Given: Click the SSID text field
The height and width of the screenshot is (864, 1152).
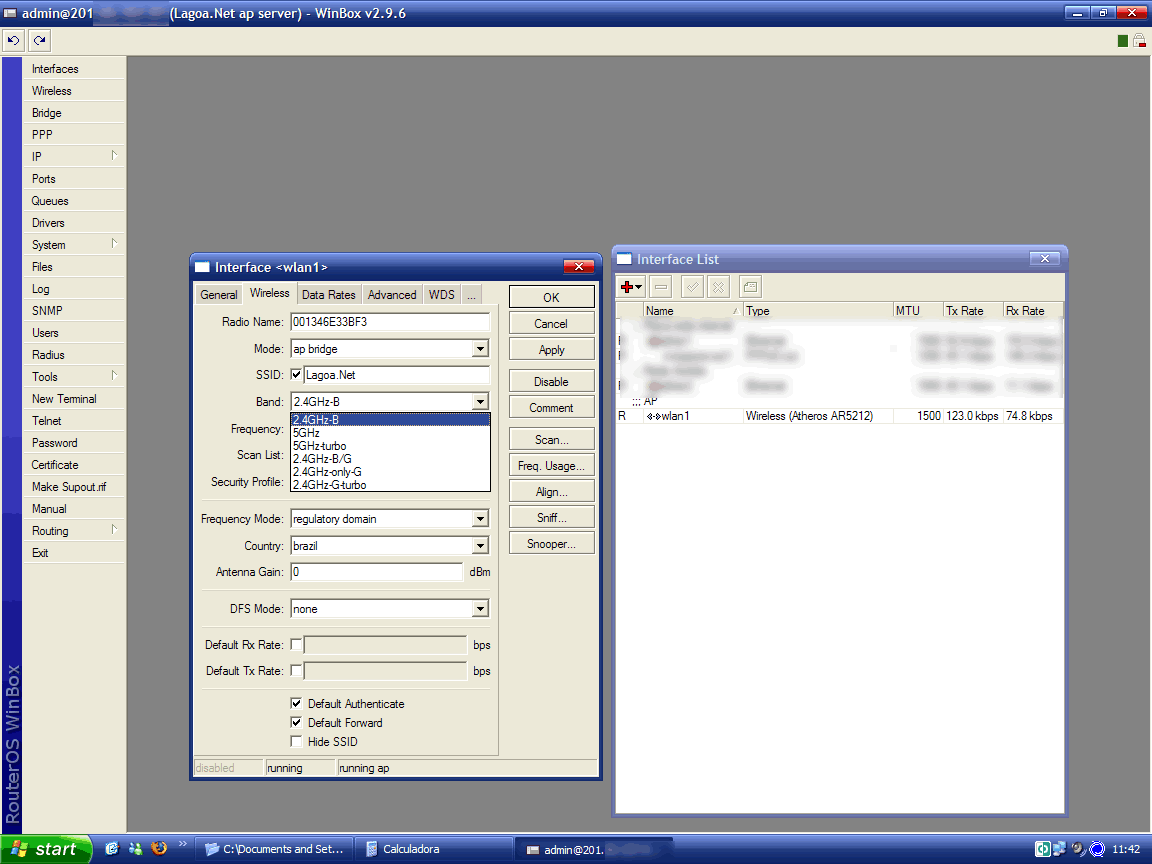Looking at the screenshot, I should tap(397, 375).
